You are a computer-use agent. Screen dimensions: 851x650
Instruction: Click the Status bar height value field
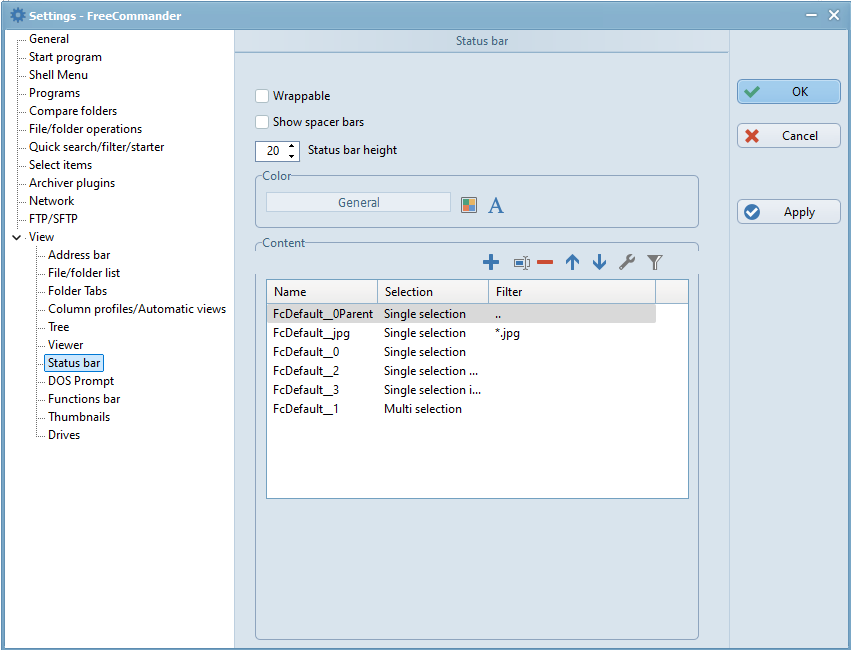pos(271,151)
